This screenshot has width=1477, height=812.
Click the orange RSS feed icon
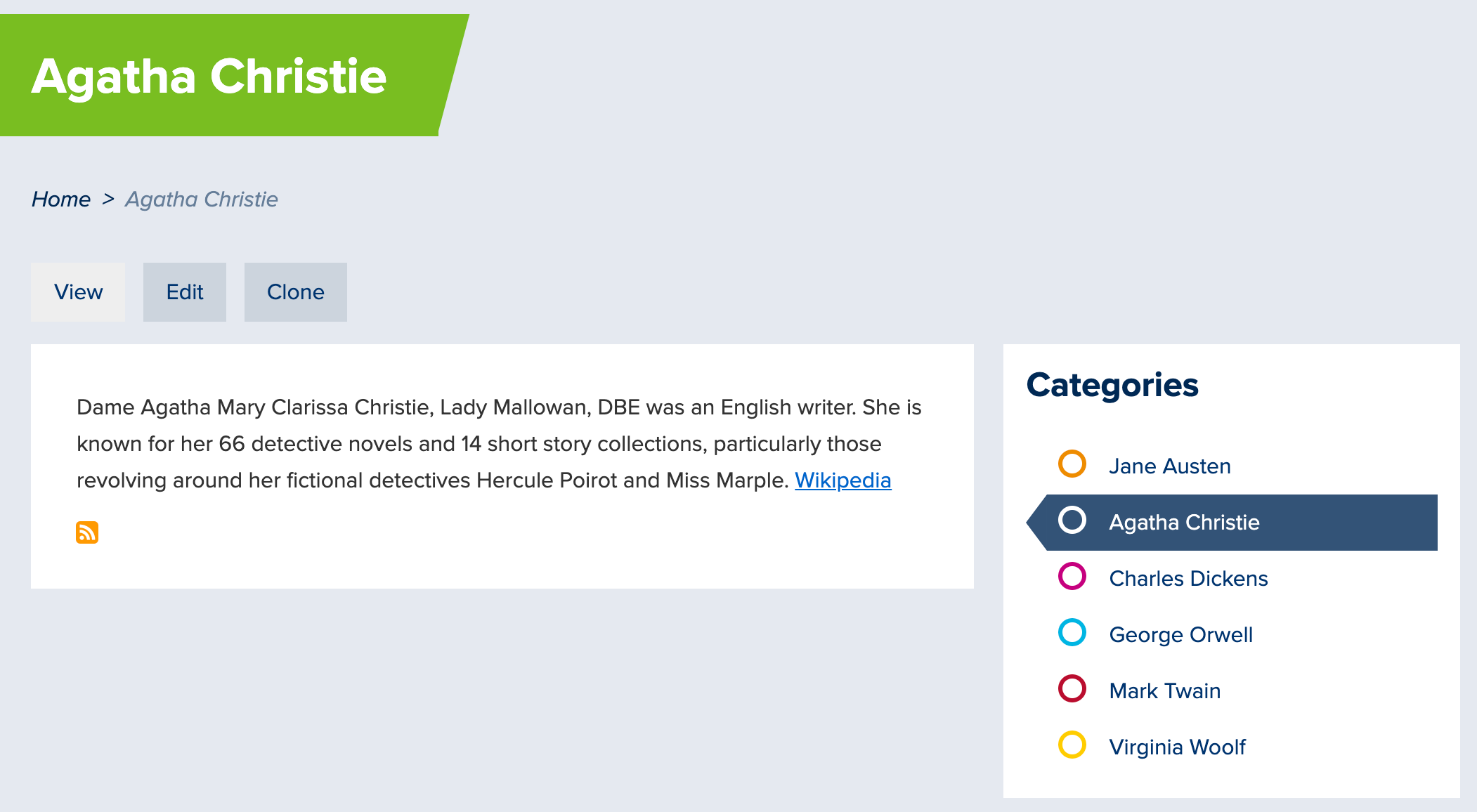click(x=87, y=532)
